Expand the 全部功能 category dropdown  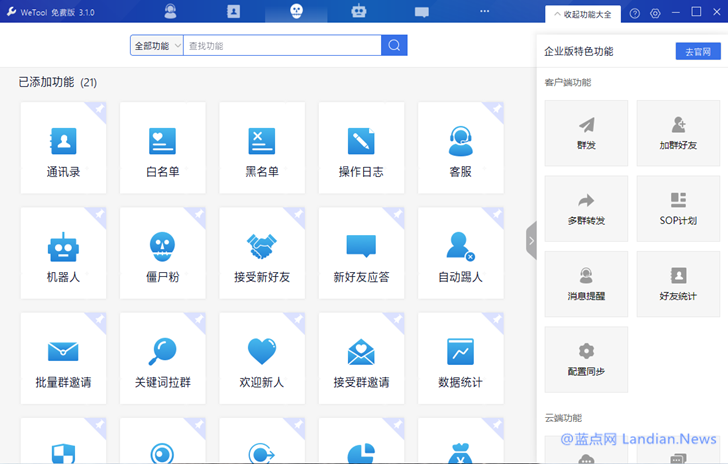click(156, 46)
